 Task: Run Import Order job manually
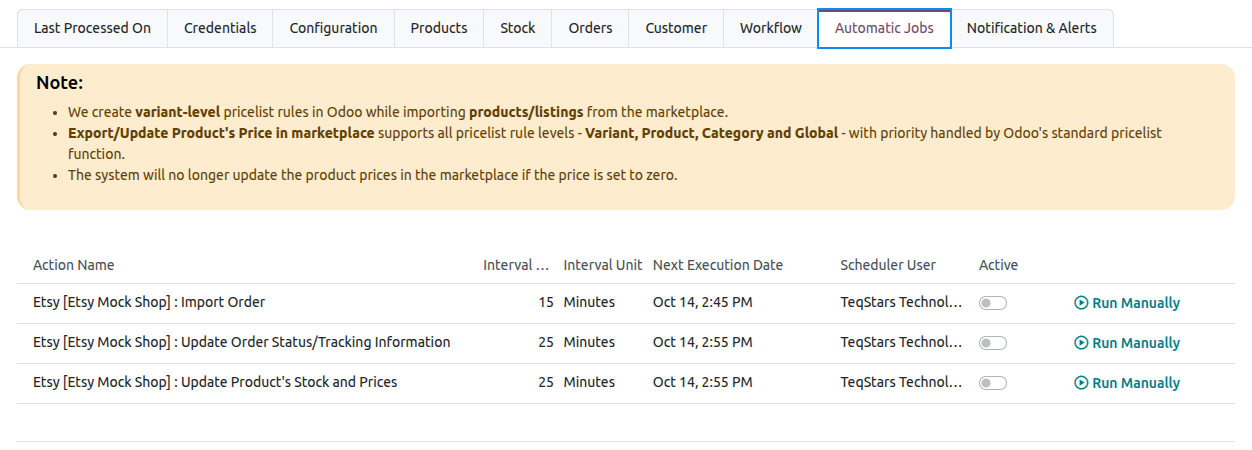point(1127,303)
